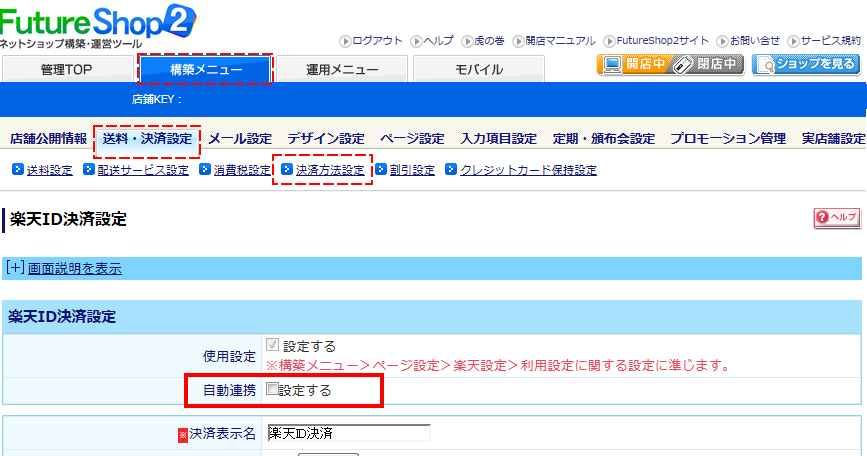
Task: Click the 開店マニュアル arrow icon
Action: click(518, 41)
